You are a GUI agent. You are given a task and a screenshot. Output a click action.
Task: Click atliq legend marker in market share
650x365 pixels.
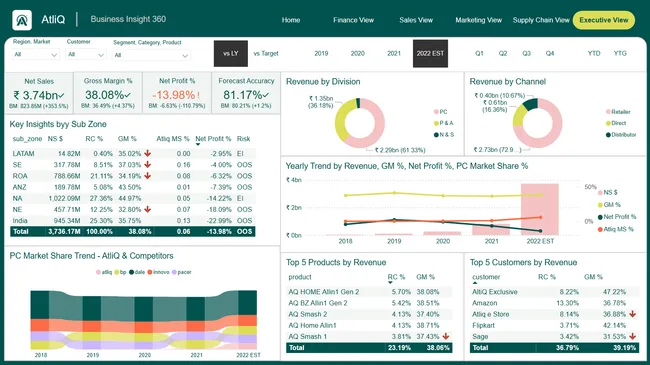tap(98, 272)
